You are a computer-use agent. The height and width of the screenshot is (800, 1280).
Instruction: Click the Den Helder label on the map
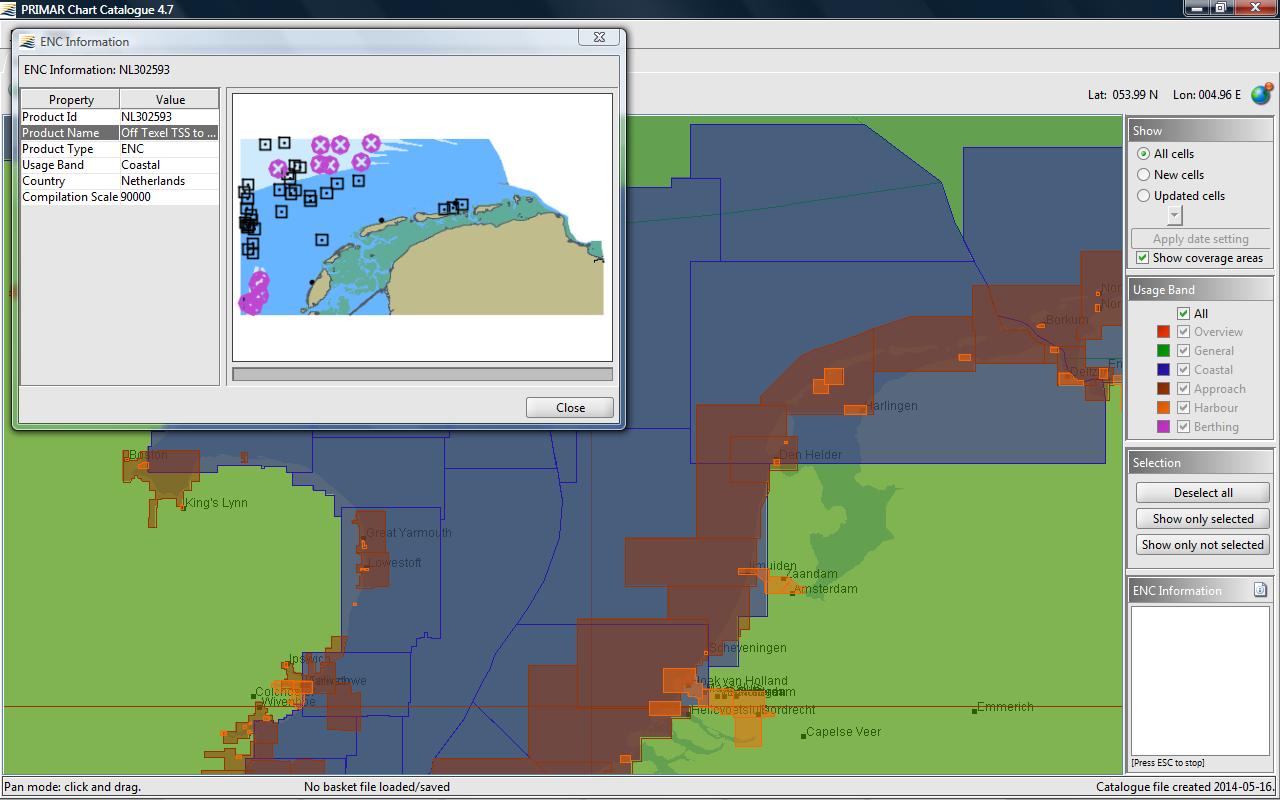(811, 455)
